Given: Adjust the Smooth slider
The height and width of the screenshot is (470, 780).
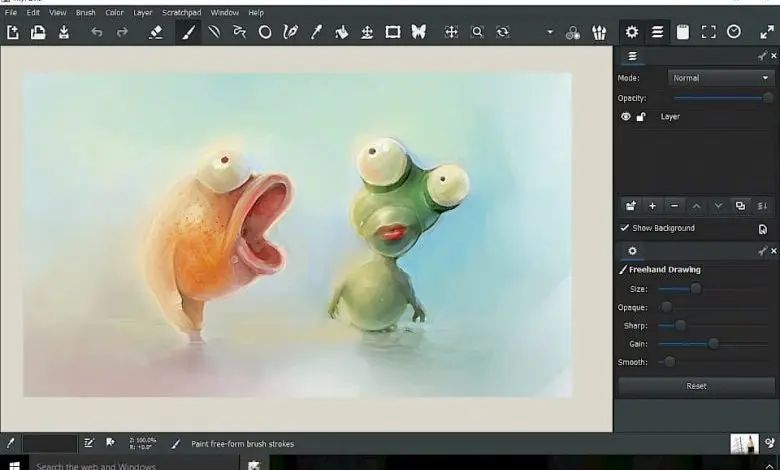Looking at the screenshot, I should (x=715, y=362).
